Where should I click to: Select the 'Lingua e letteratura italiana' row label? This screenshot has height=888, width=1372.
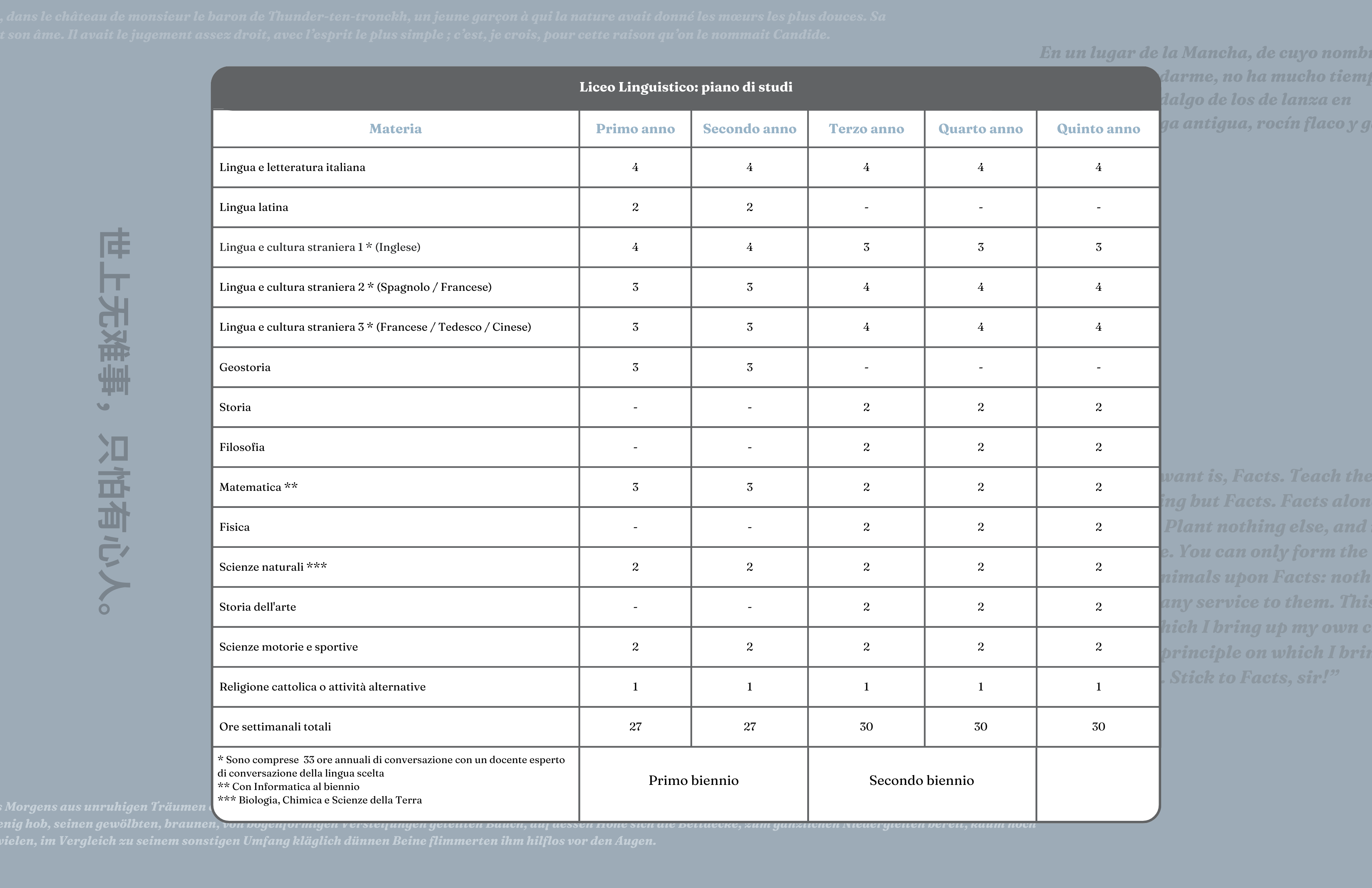(x=292, y=167)
